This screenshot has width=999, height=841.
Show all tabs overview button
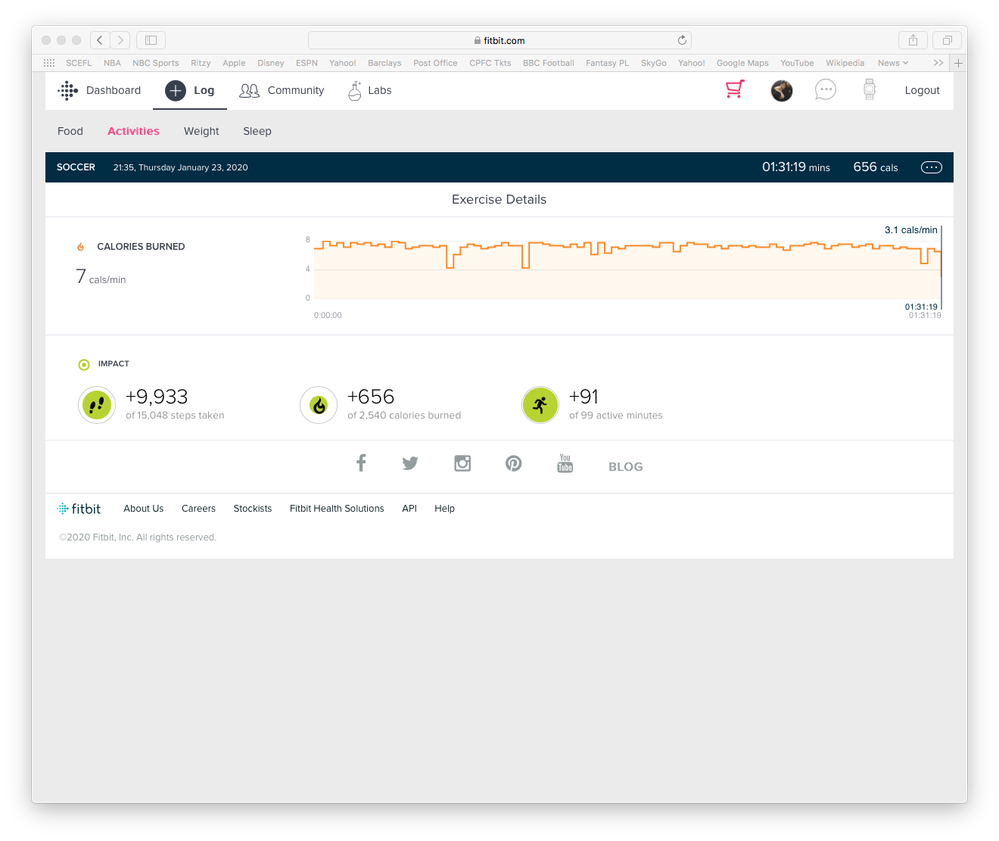click(x=947, y=40)
